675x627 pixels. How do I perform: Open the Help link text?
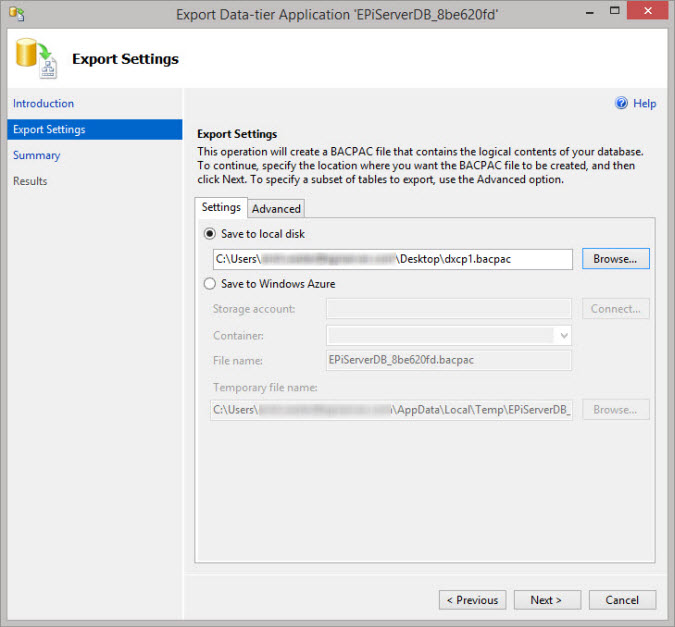[644, 103]
